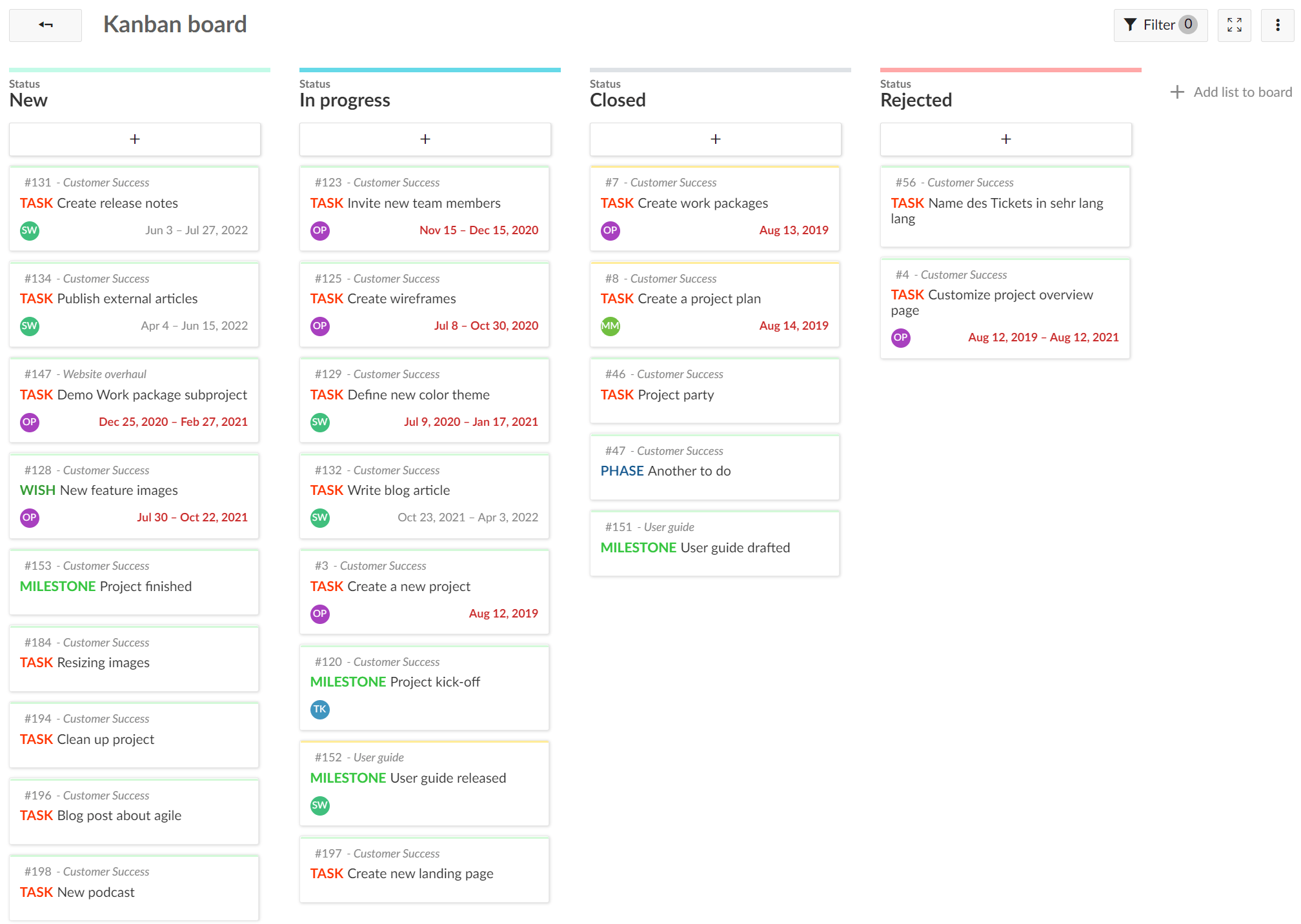The width and height of the screenshot is (1301, 924).
Task: Click the OP avatar on Invite new team members
Action: click(x=319, y=230)
